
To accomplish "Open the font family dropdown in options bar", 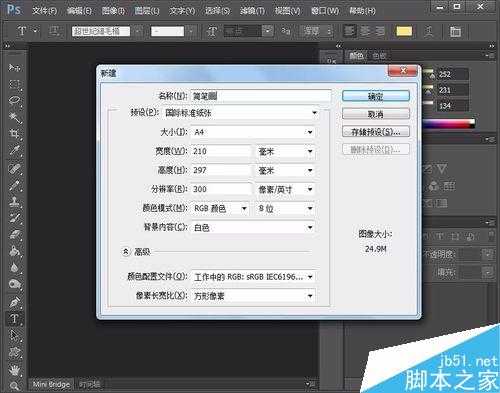I will click(137, 32).
